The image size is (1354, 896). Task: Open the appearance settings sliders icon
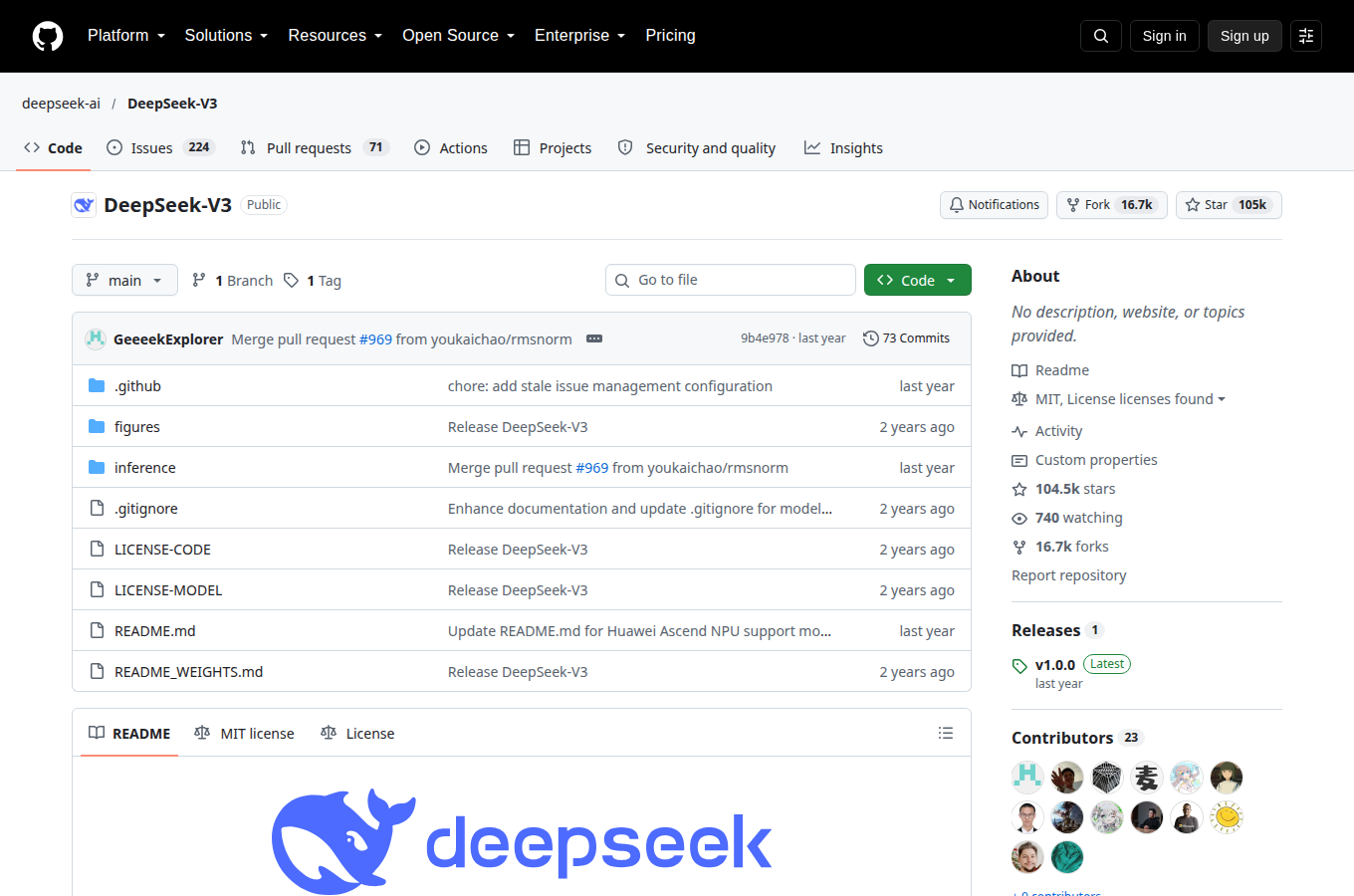pos(1306,36)
